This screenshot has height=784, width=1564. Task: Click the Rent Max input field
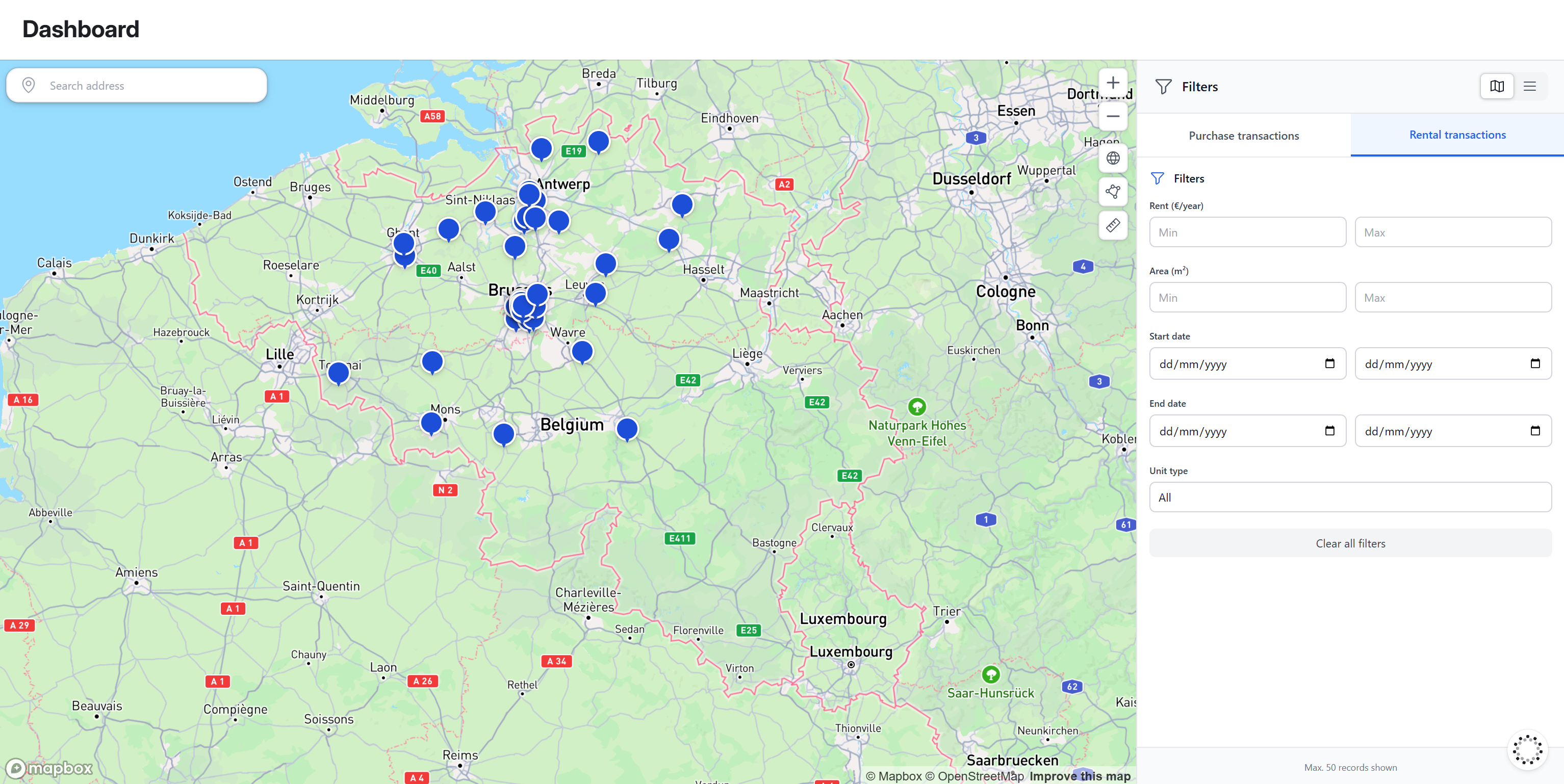[1453, 232]
